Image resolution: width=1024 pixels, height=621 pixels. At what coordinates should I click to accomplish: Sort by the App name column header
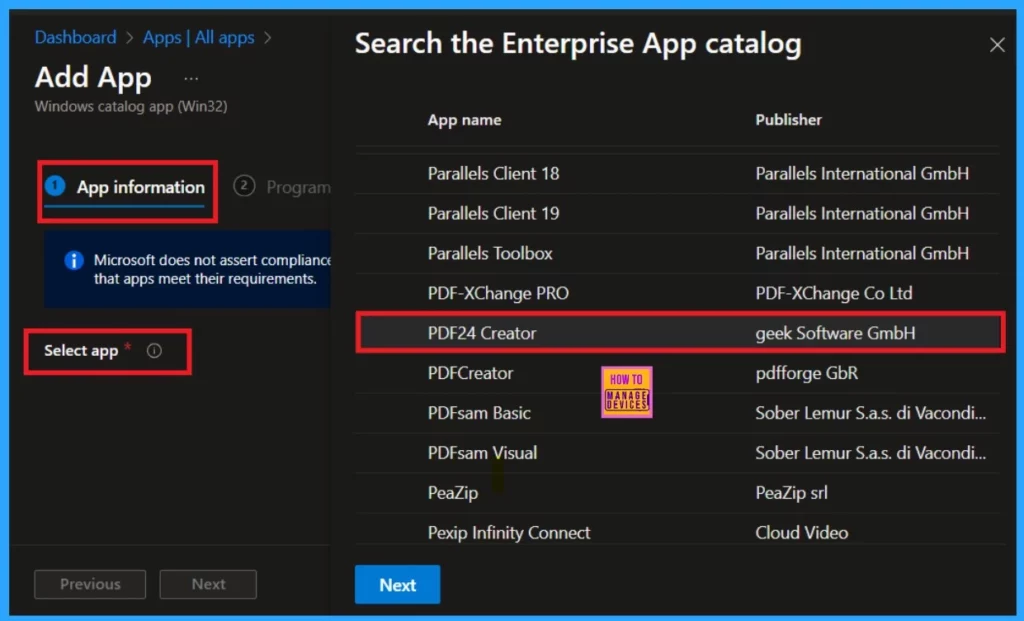(464, 119)
